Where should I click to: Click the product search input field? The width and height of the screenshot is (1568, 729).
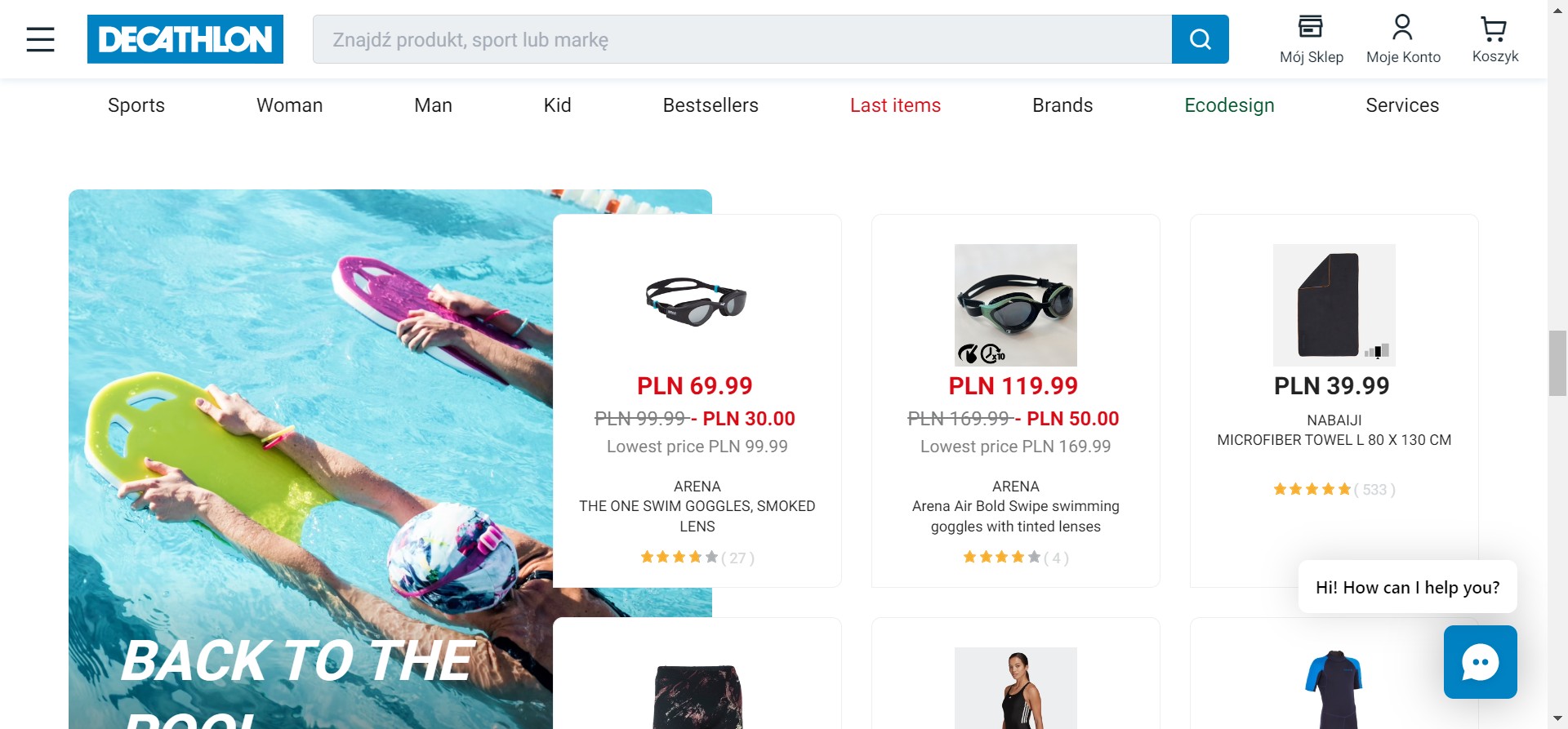[x=742, y=39]
